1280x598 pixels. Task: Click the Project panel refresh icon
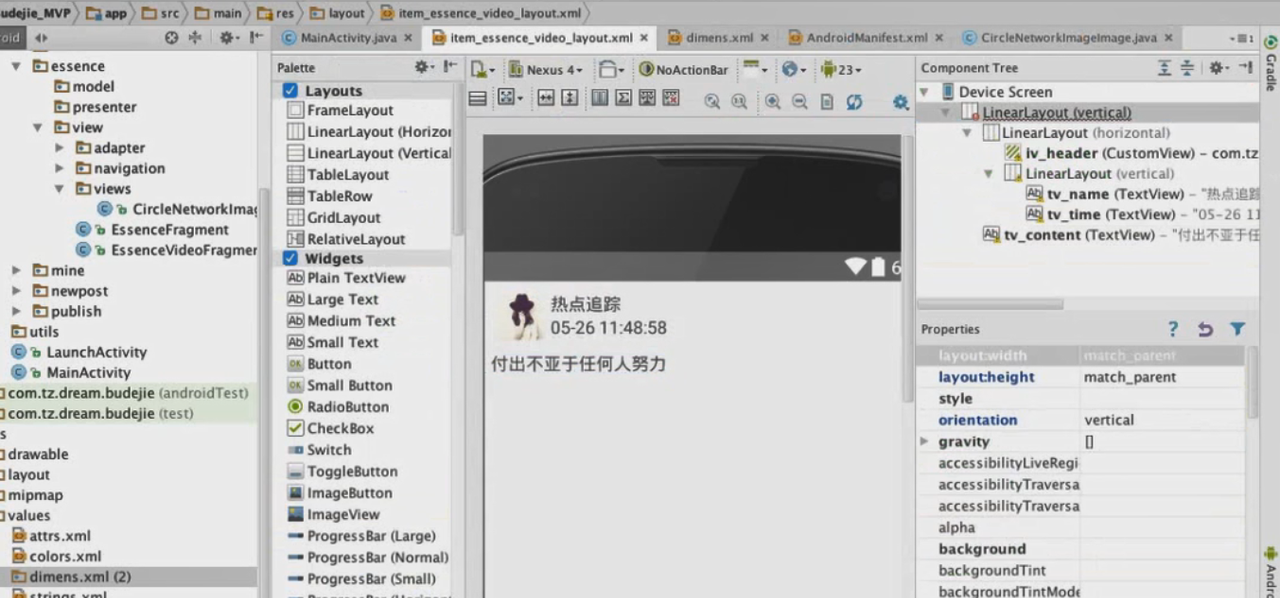coord(170,37)
